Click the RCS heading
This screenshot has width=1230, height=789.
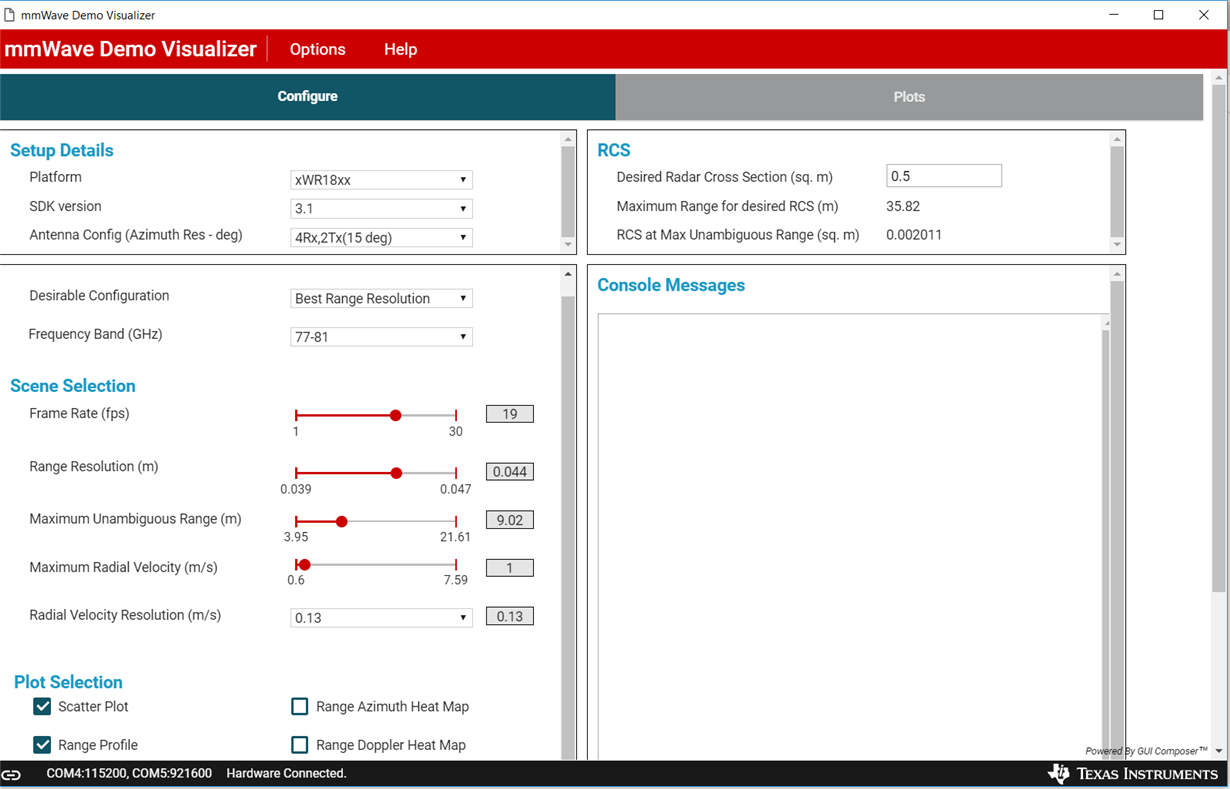pos(614,151)
